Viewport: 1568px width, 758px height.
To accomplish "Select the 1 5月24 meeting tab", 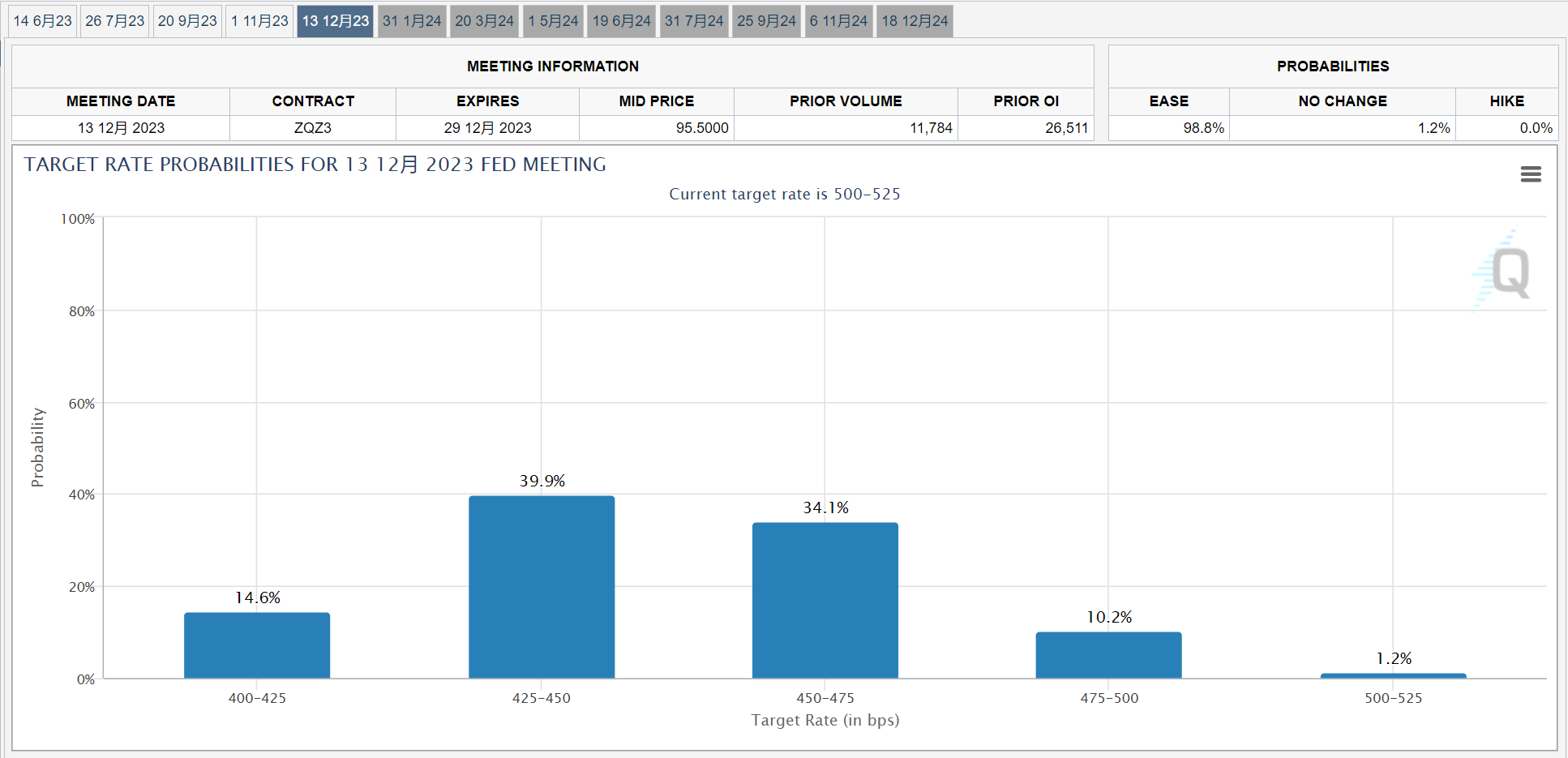I will click(x=553, y=21).
